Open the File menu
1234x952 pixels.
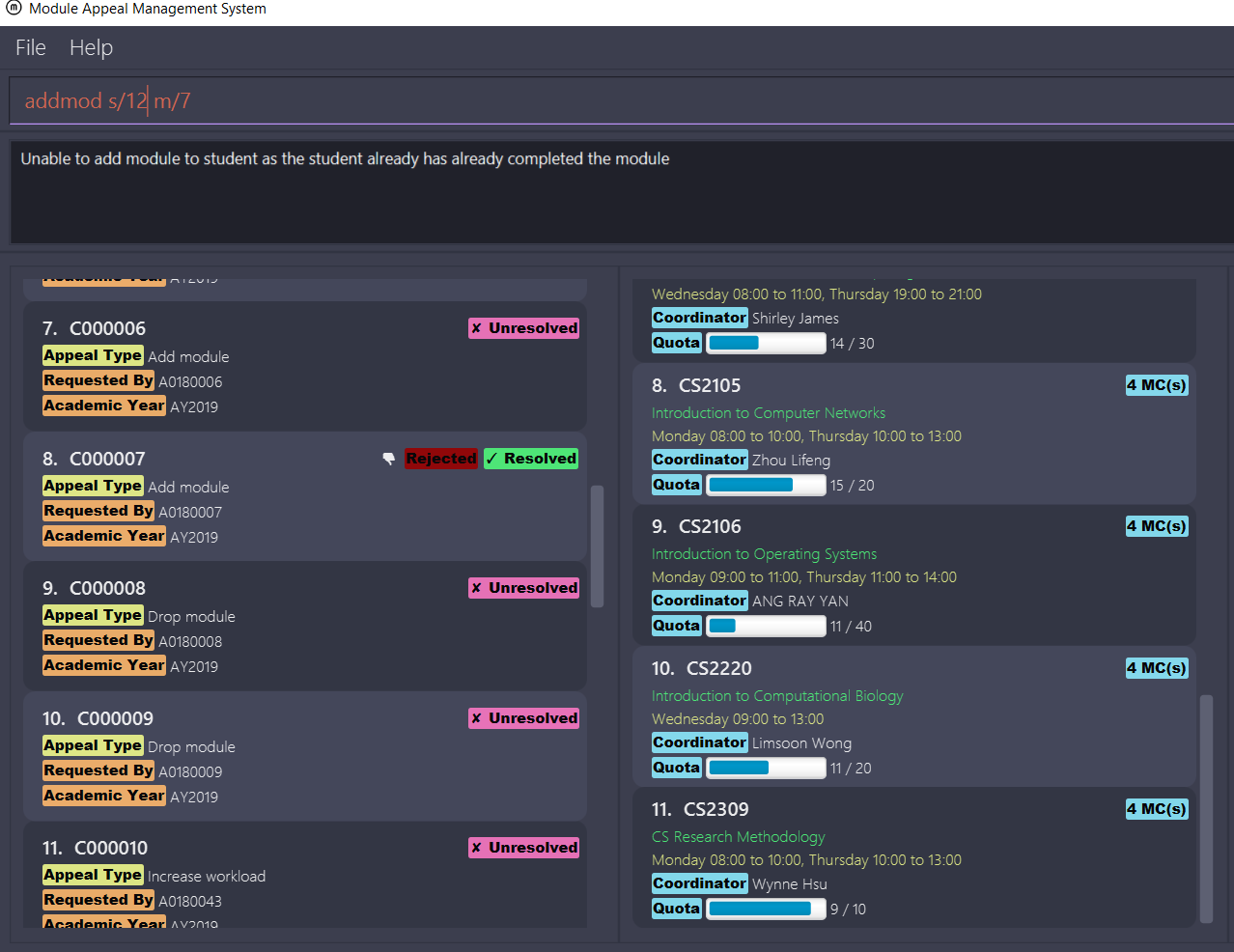point(31,47)
